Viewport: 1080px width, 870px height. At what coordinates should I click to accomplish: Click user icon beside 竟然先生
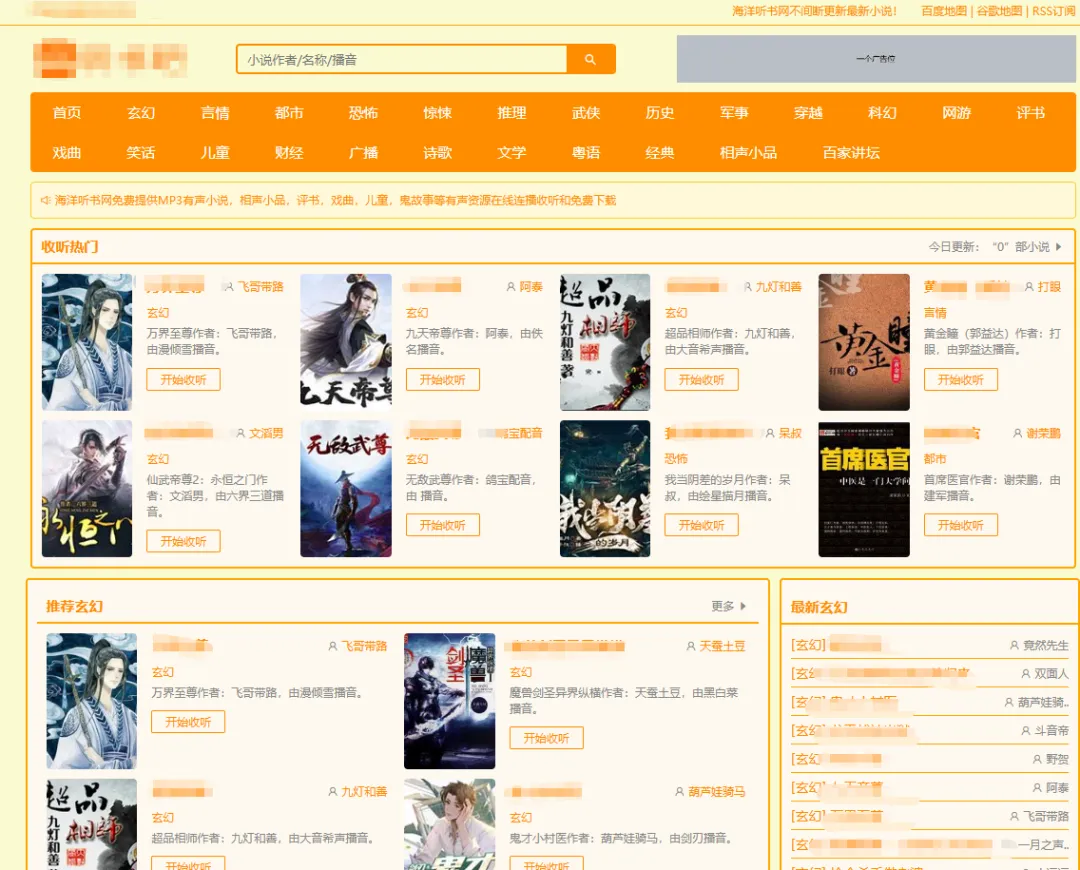(1014, 645)
